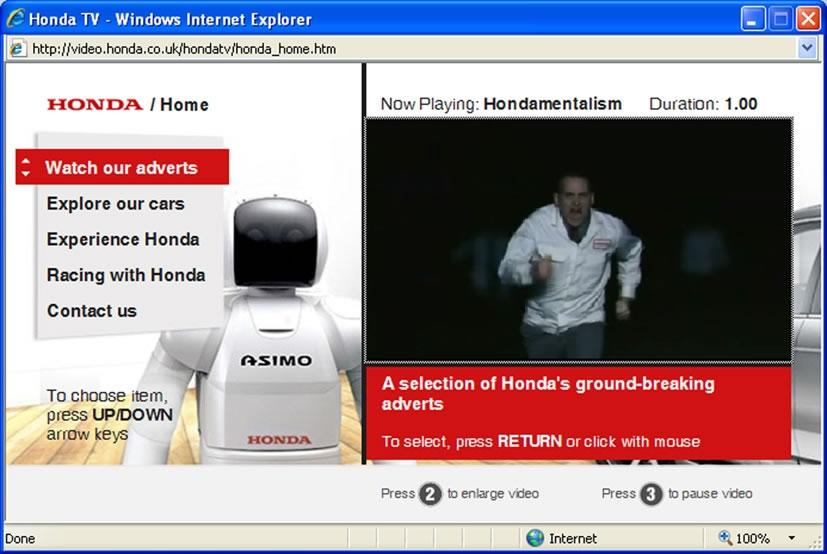
Task: Maximize the Honda TV browser window
Action: [781, 18]
